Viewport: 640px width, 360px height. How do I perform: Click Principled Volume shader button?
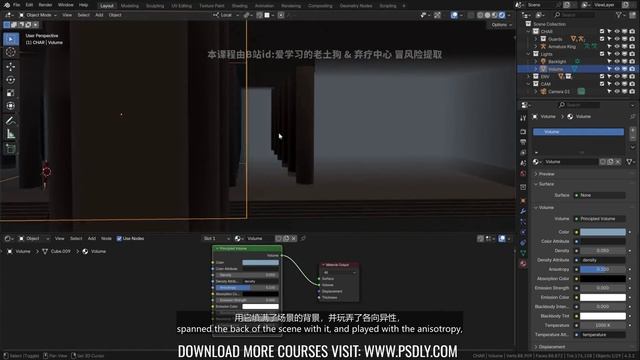tap(600, 219)
